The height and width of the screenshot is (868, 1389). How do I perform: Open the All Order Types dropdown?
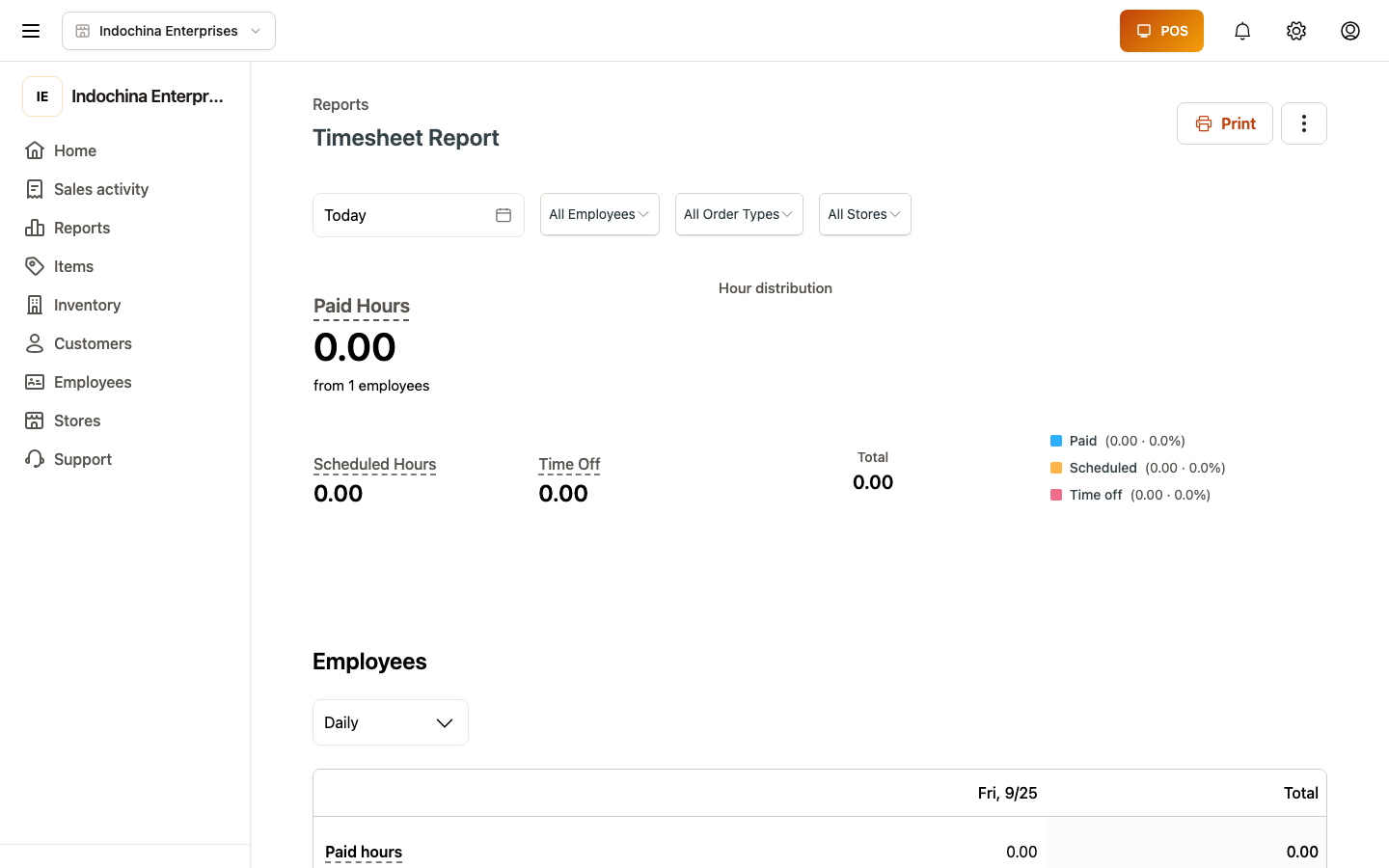coord(739,214)
